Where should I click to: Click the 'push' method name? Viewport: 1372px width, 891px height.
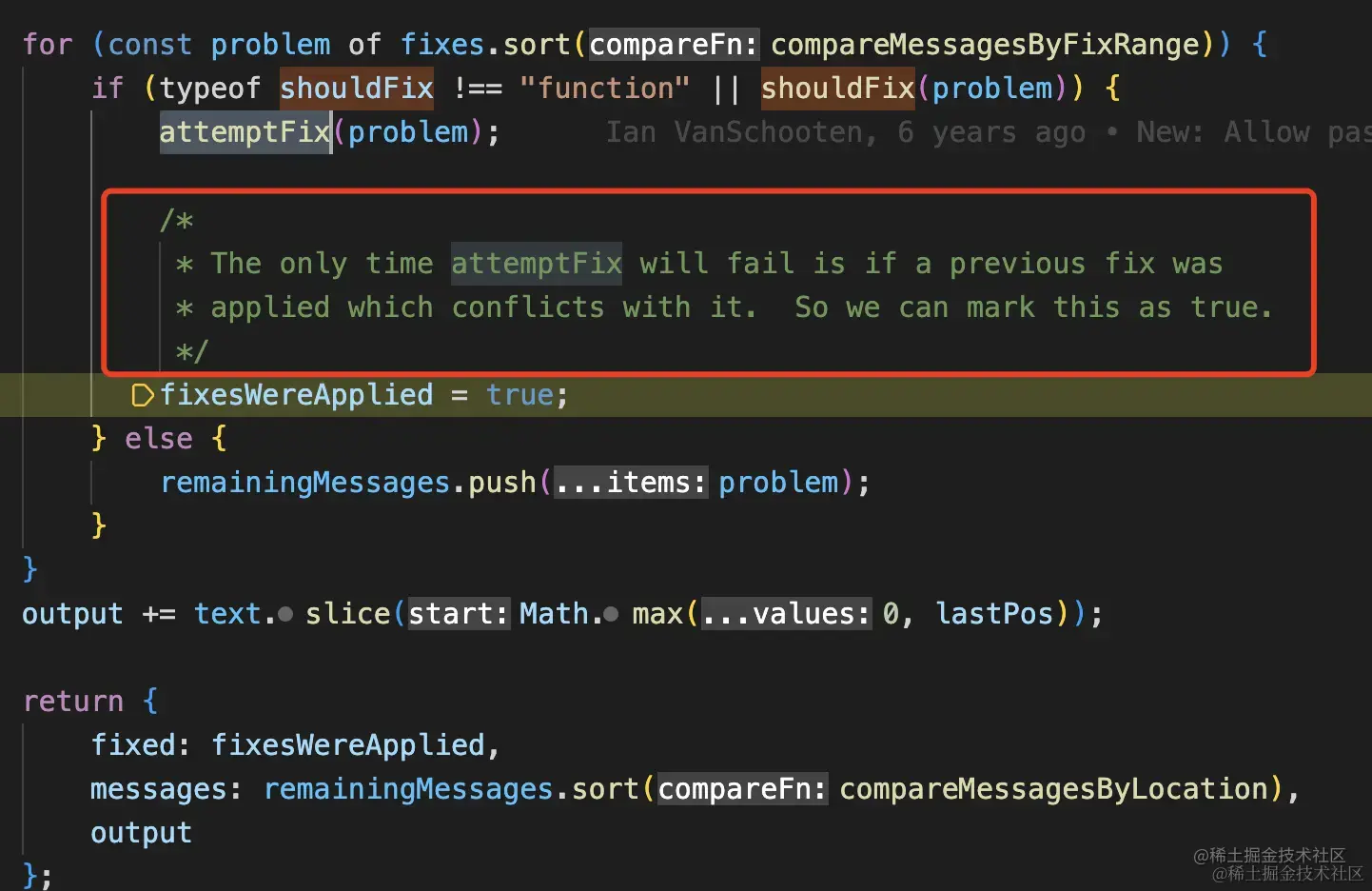click(502, 483)
